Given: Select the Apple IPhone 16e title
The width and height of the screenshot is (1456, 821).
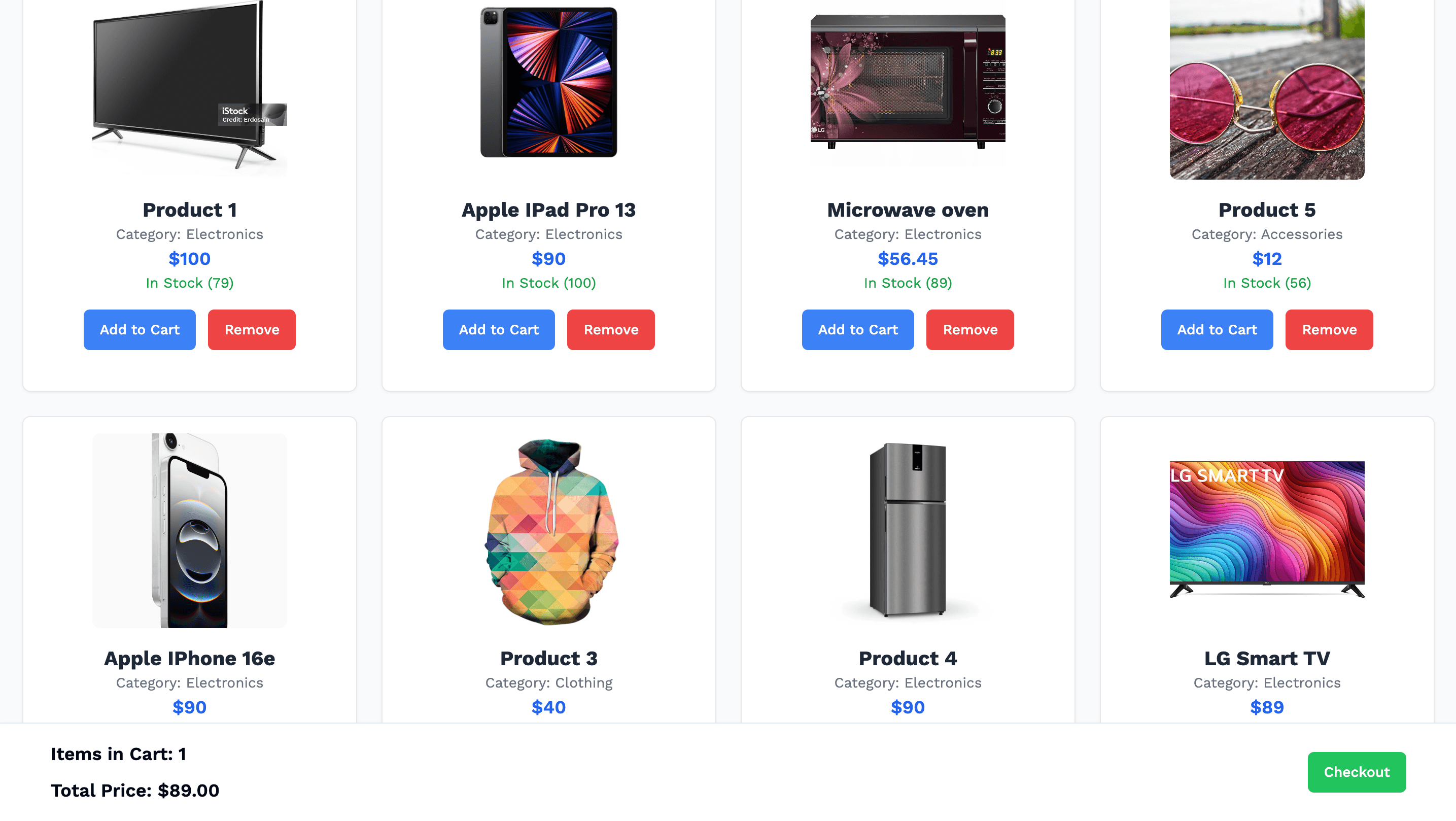Looking at the screenshot, I should pos(189,658).
